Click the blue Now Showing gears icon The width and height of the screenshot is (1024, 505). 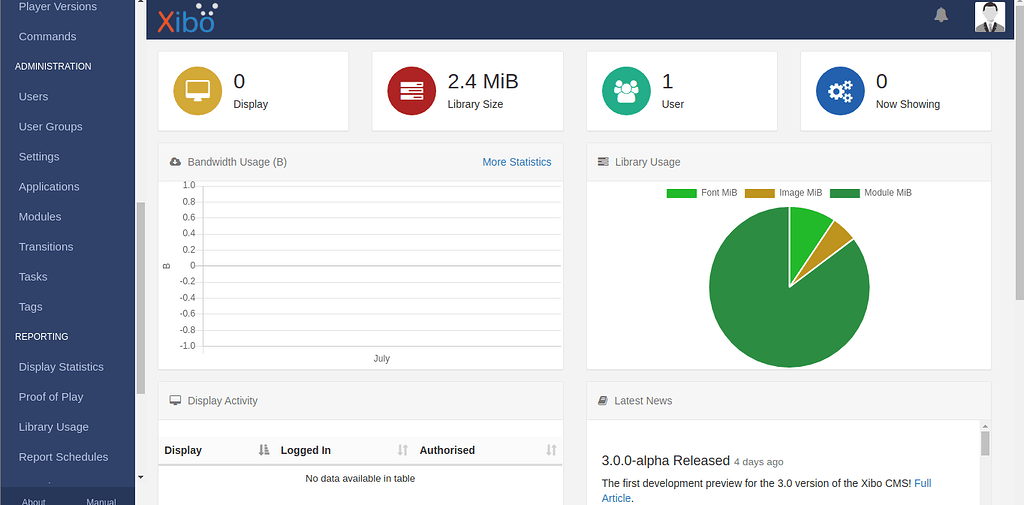pyautogui.click(x=840, y=91)
